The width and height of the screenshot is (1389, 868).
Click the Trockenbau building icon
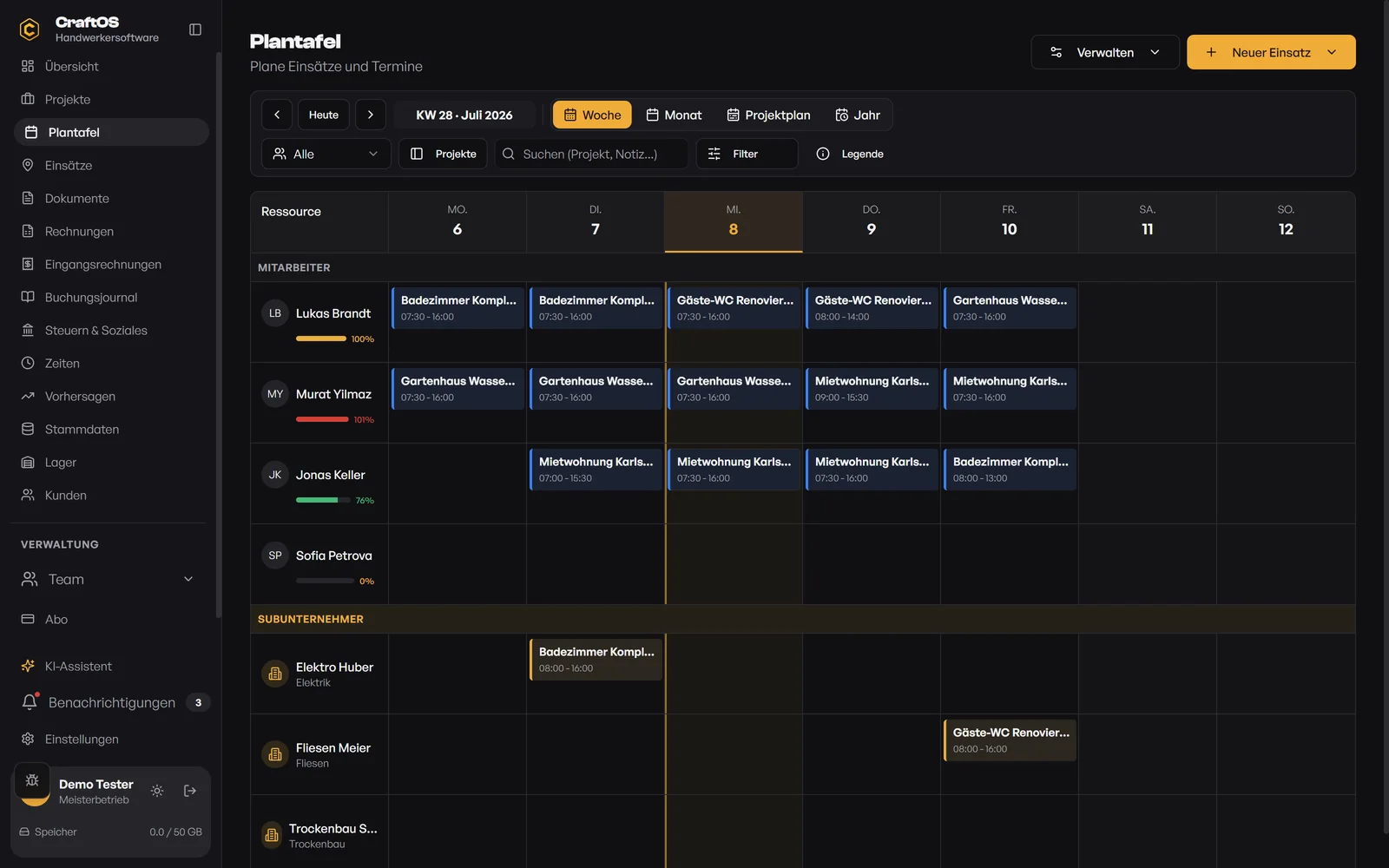point(272,835)
